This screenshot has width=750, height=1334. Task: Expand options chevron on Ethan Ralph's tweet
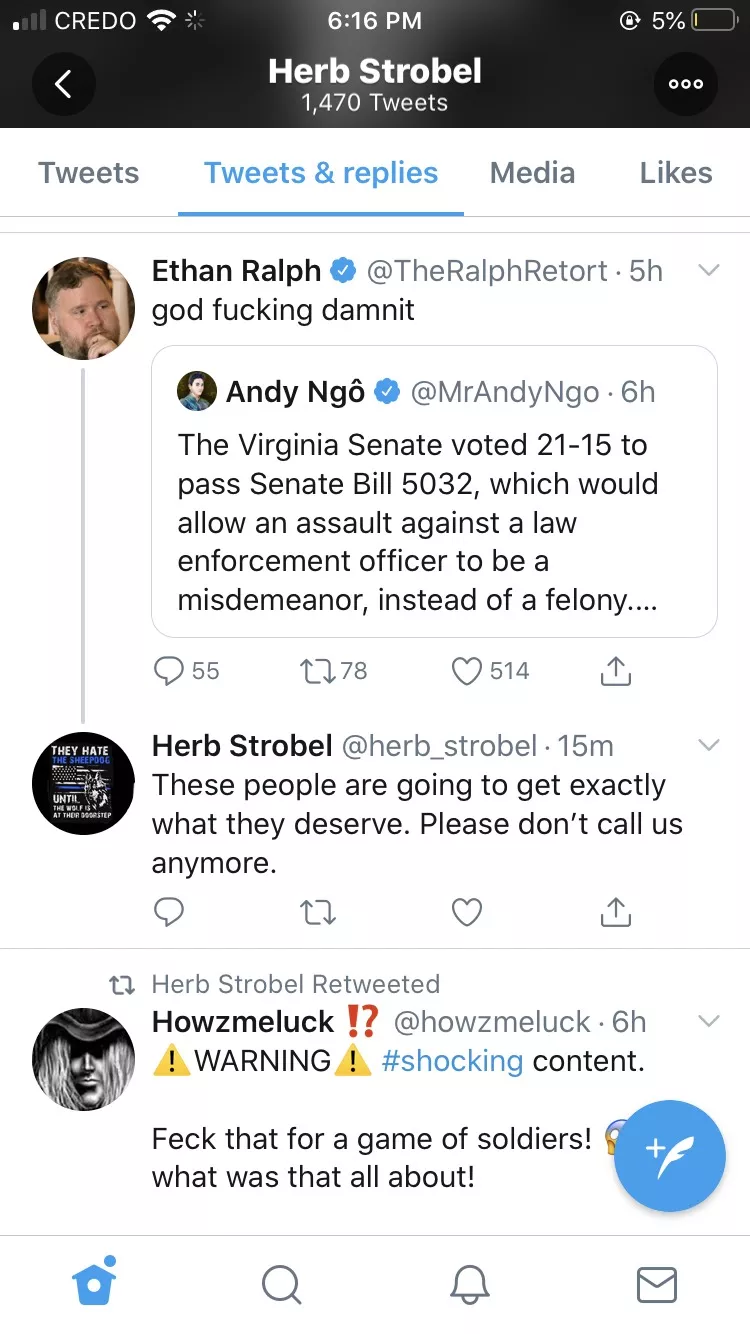[x=708, y=270]
